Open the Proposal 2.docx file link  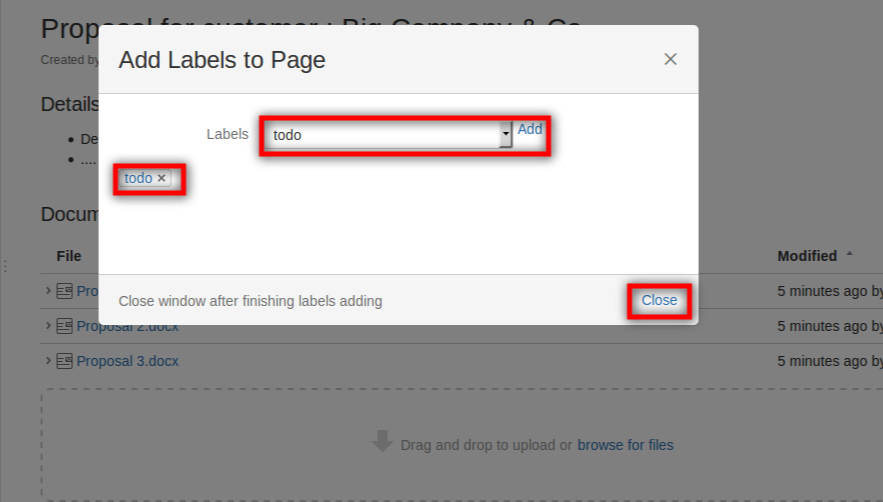128,326
